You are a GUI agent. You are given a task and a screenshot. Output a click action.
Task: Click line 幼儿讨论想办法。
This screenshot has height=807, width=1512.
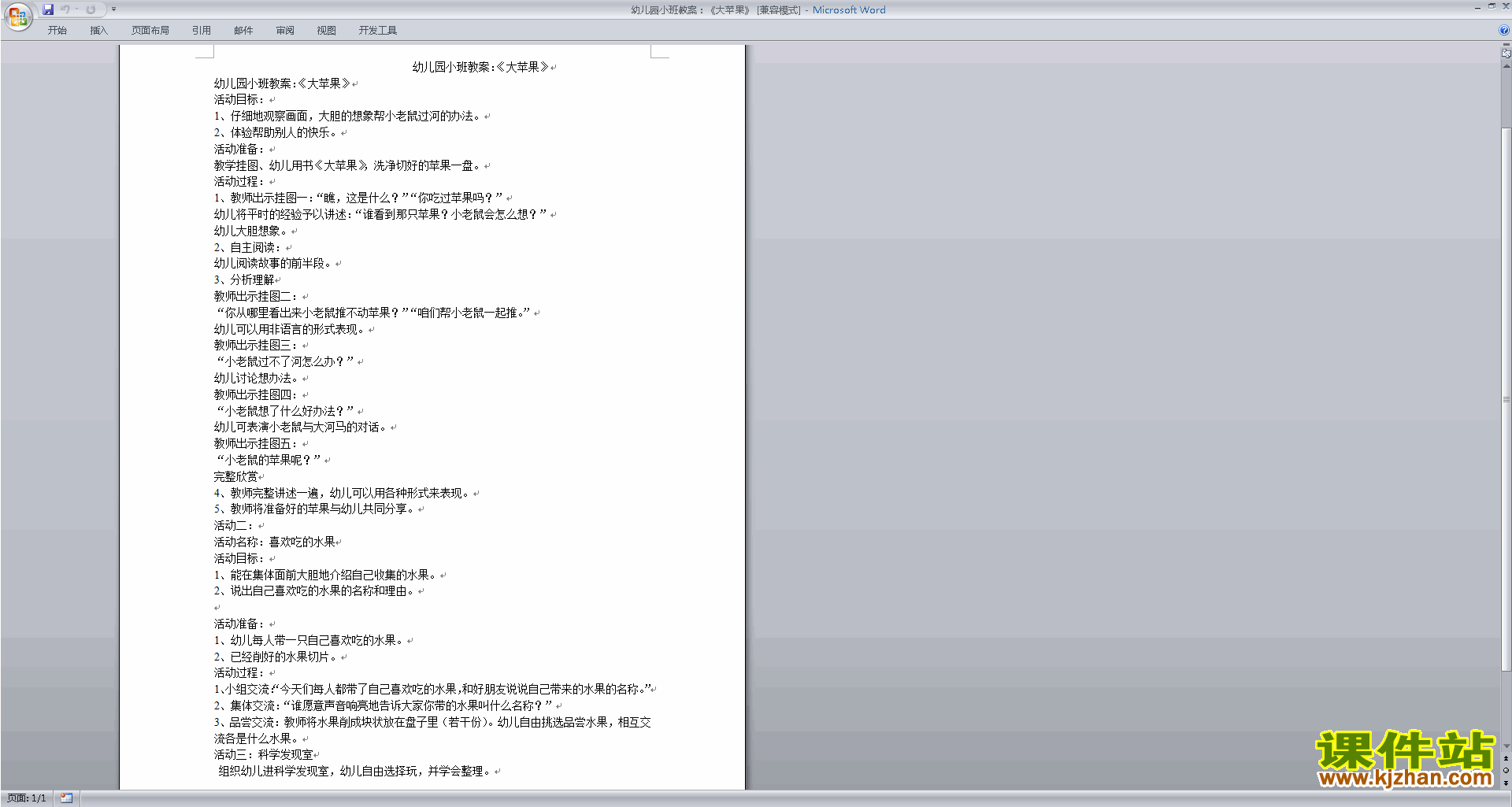pos(257,379)
